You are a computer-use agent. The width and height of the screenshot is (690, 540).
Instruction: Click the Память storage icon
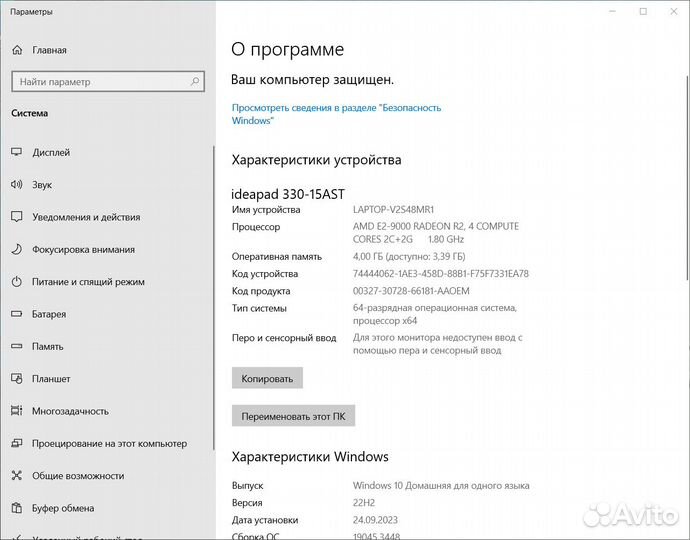point(16,346)
